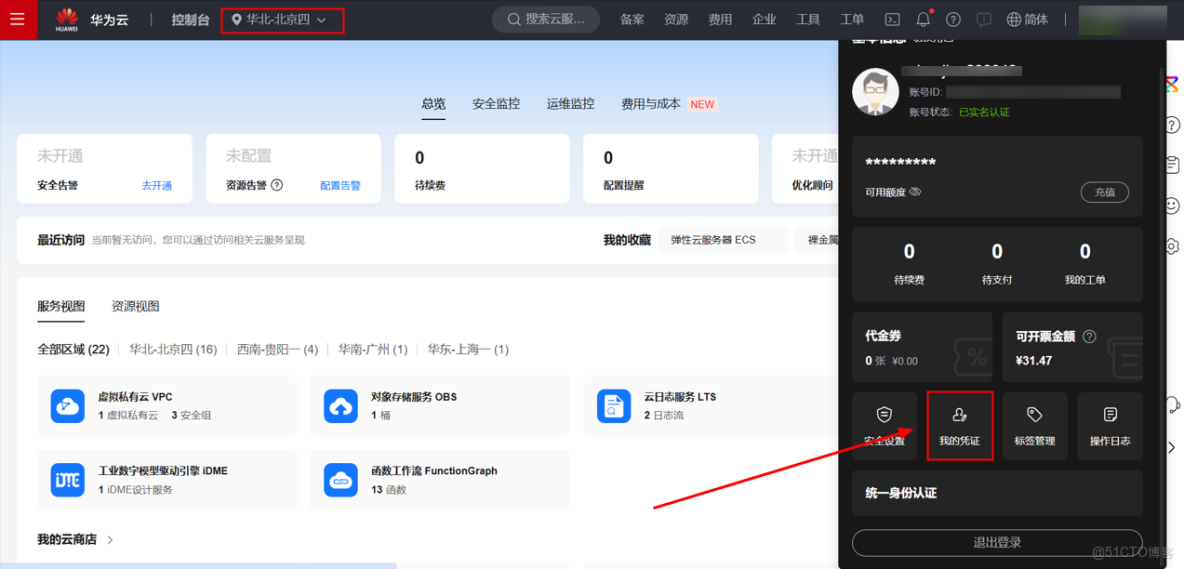Expand the right sidebar chevron arrow
Image resolution: width=1184 pixels, height=569 pixels.
[1172, 448]
